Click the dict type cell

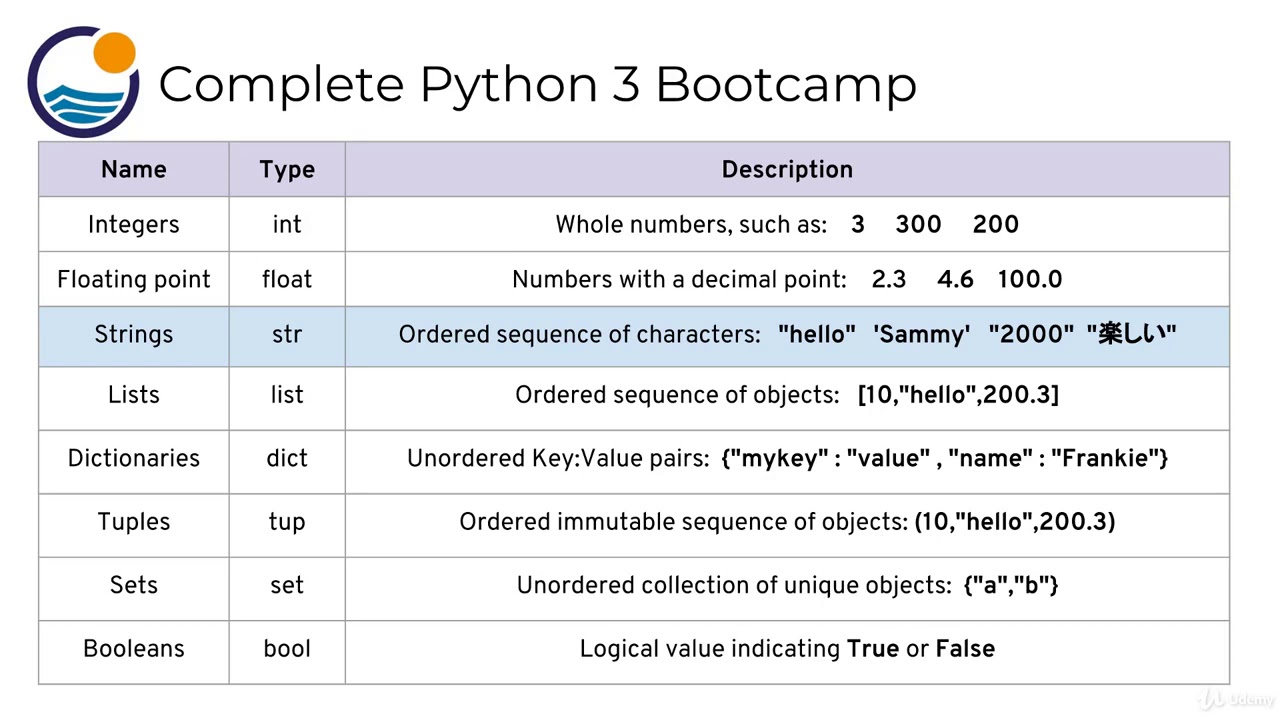click(287, 459)
